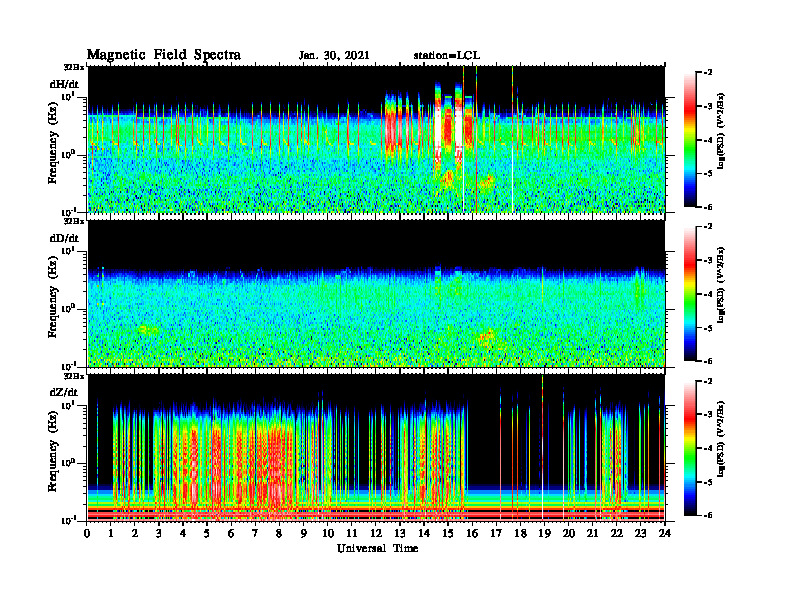Click hour "20" on the time axis
The image size is (792, 612).
coord(569,533)
